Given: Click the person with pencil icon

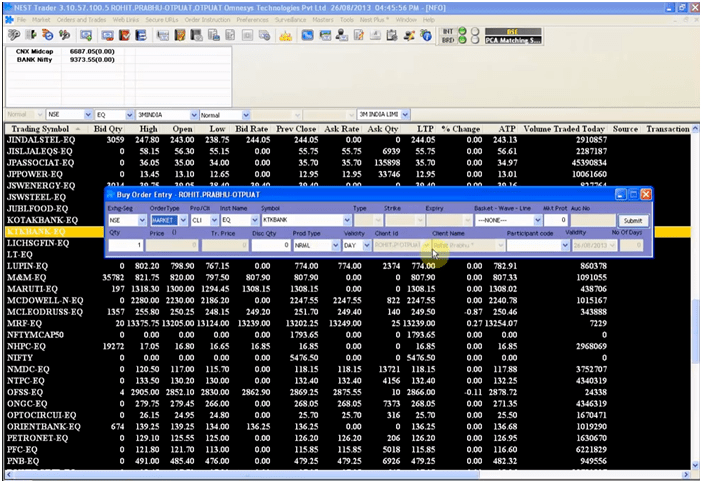Looking at the screenshot, I should (409, 35).
